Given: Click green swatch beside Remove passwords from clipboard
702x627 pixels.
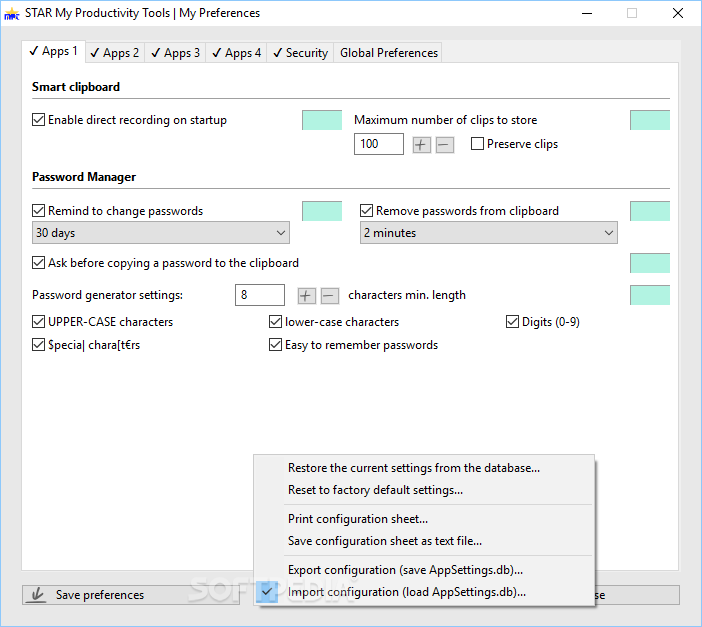Looking at the screenshot, I should pos(650,211).
